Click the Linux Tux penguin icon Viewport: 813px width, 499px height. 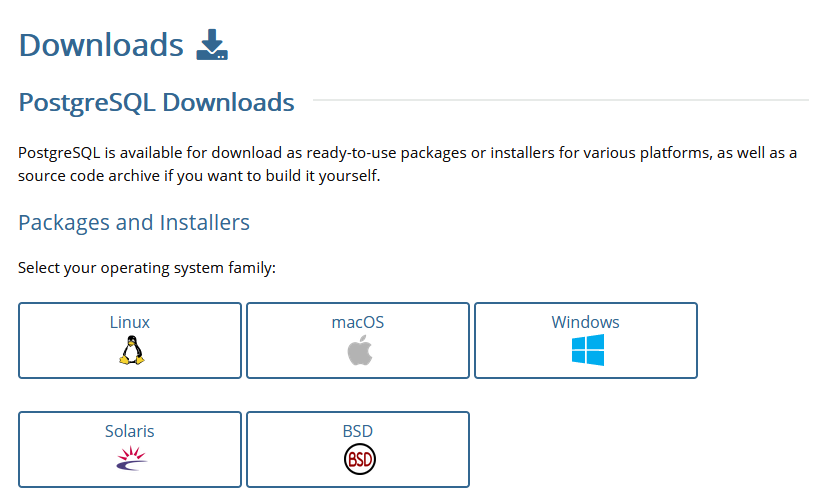tap(130, 351)
